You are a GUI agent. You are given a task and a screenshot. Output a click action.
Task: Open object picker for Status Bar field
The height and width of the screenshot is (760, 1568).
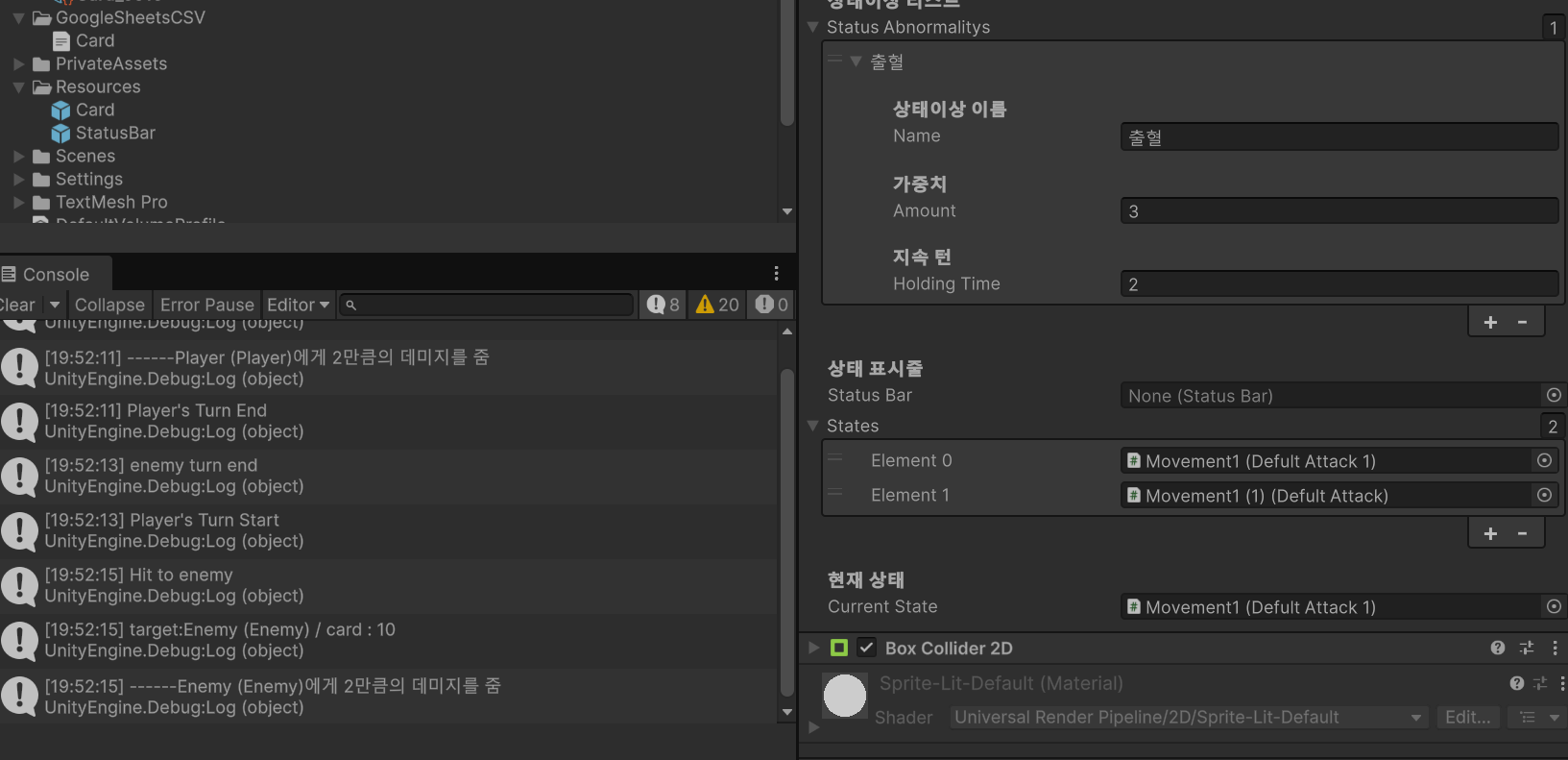click(x=1554, y=395)
